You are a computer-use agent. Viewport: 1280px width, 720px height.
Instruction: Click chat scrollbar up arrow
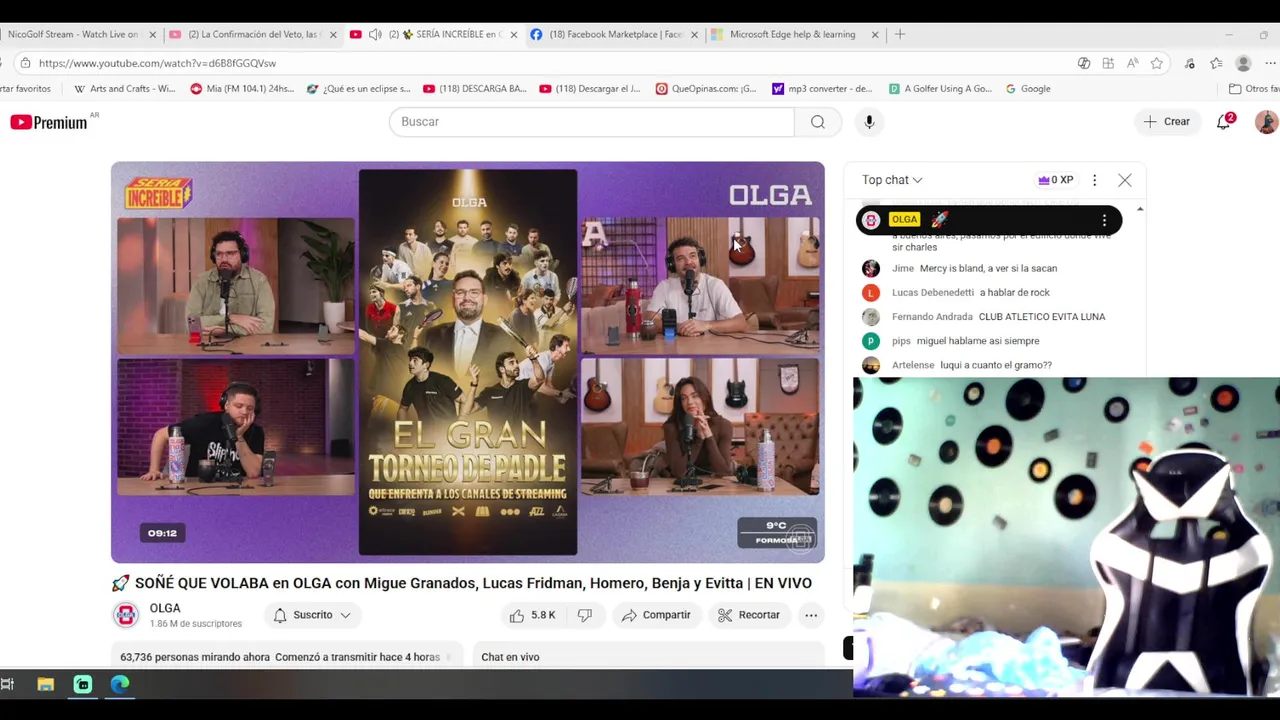[x=1140, y=209]
